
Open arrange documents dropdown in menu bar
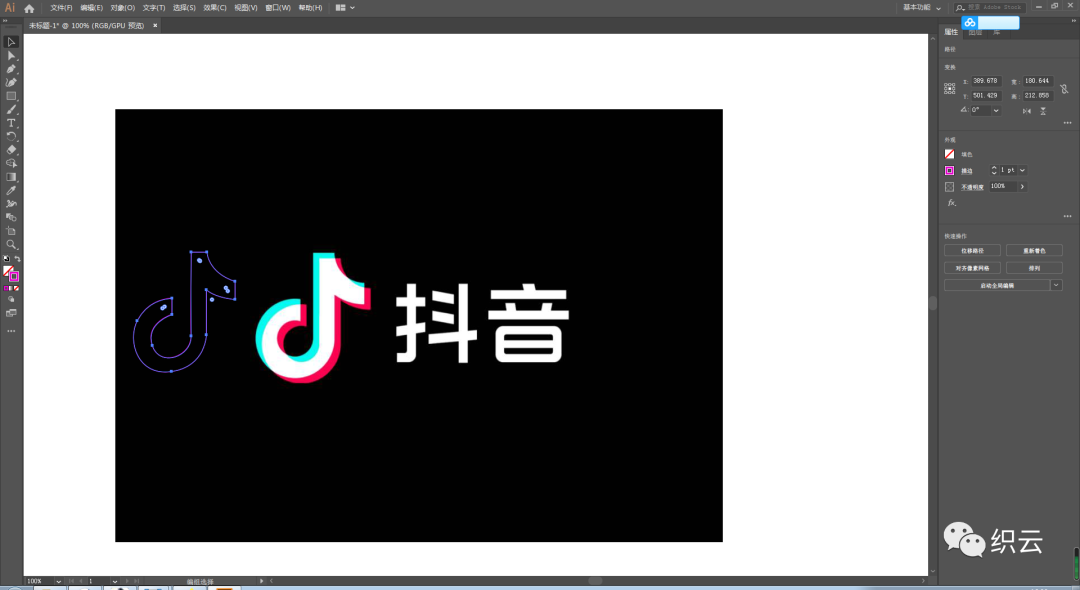click(x=345, y=8)
